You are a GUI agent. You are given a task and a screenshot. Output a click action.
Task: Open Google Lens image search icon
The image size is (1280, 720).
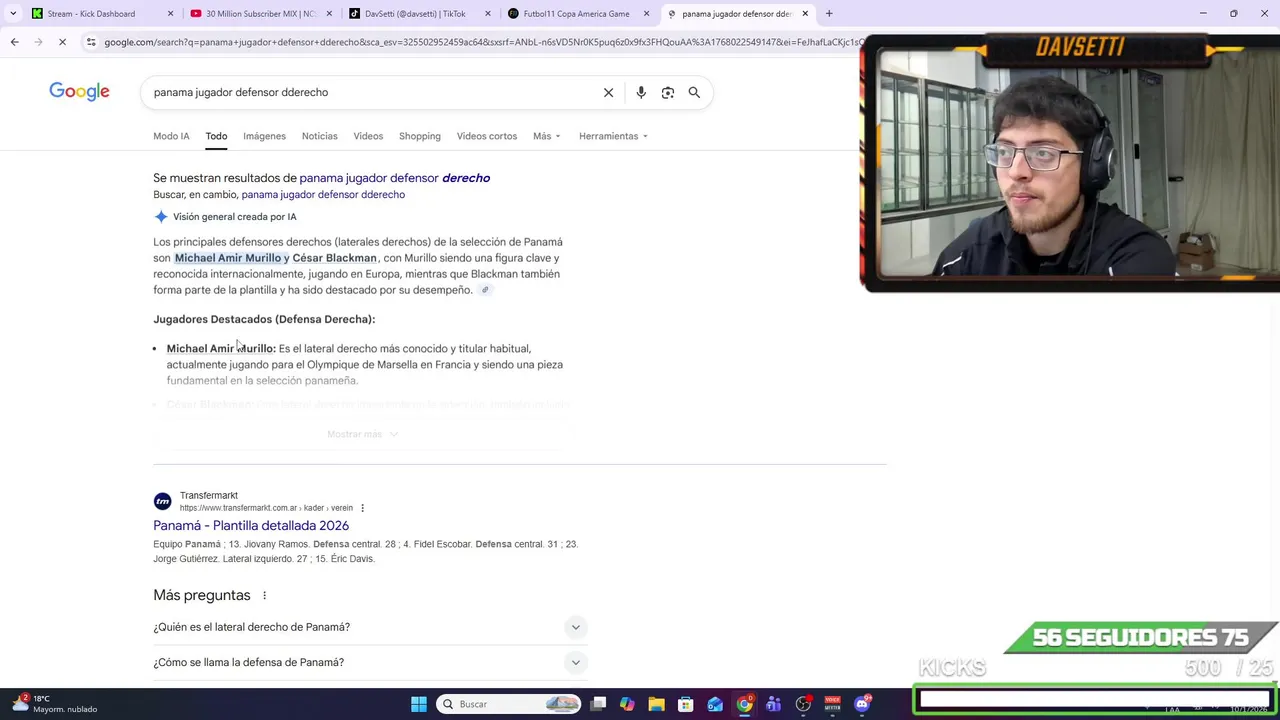coord(668,92)
